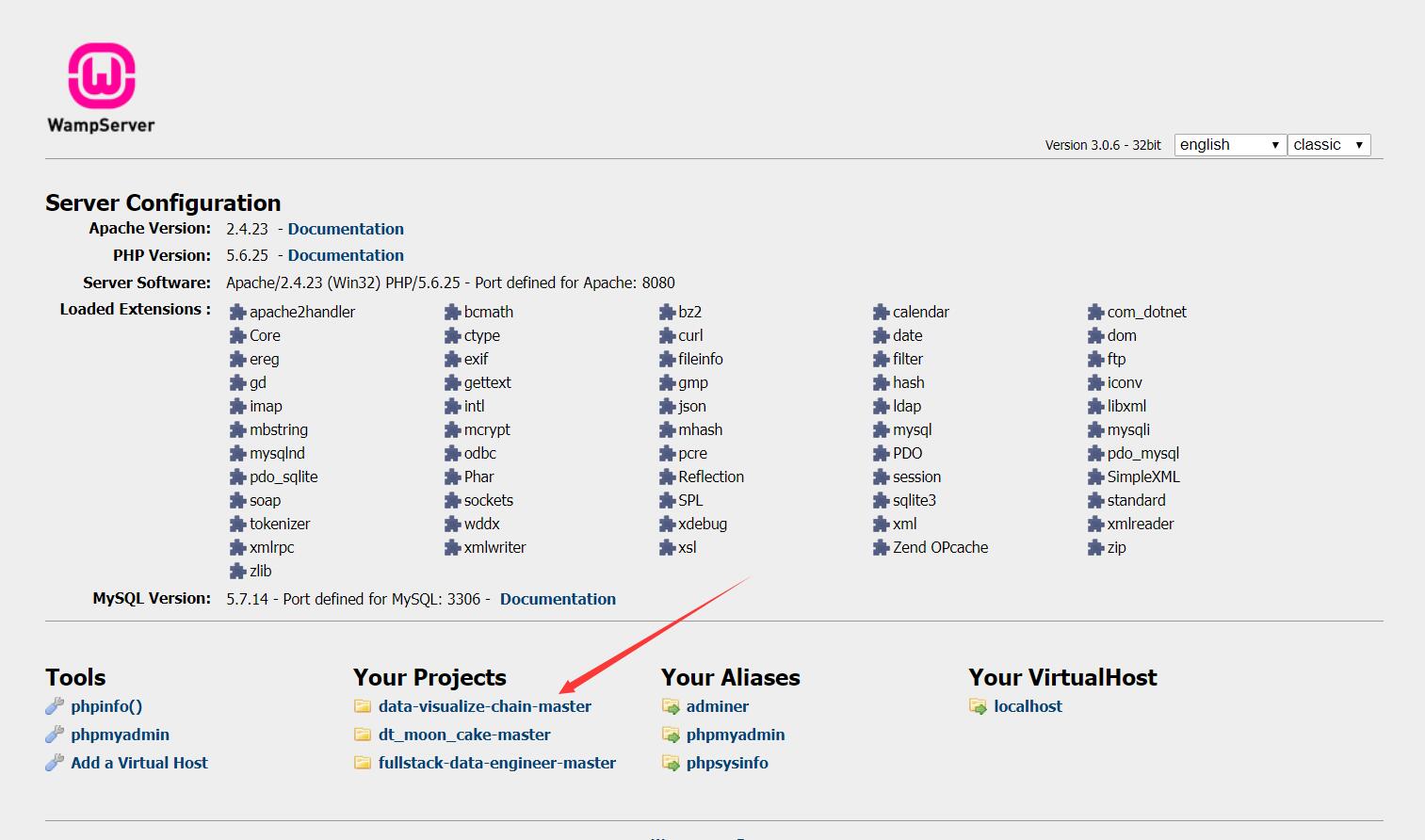Image resolution: width=1425 pixels, height=840 pixels.
Task: Click the icon beside localhost virtual host
Action: pos(979,706)
